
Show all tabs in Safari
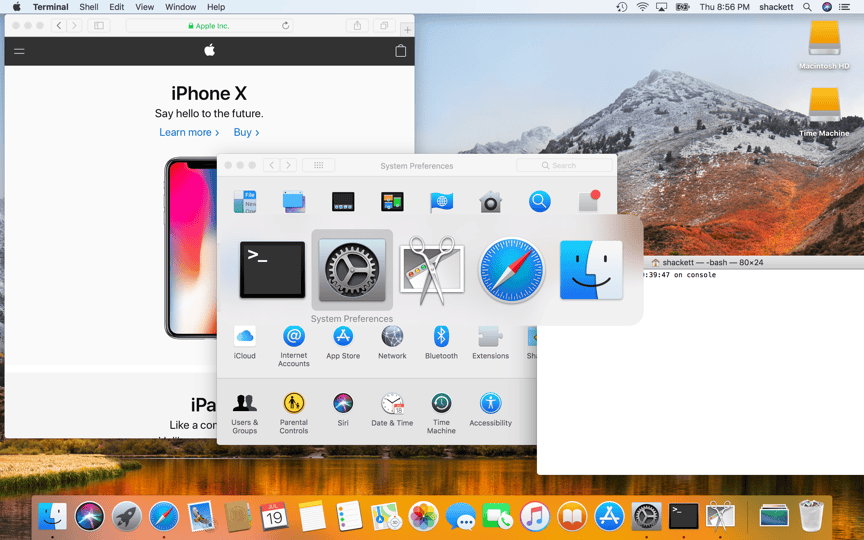pyautogui.click(x=384, y=25)
